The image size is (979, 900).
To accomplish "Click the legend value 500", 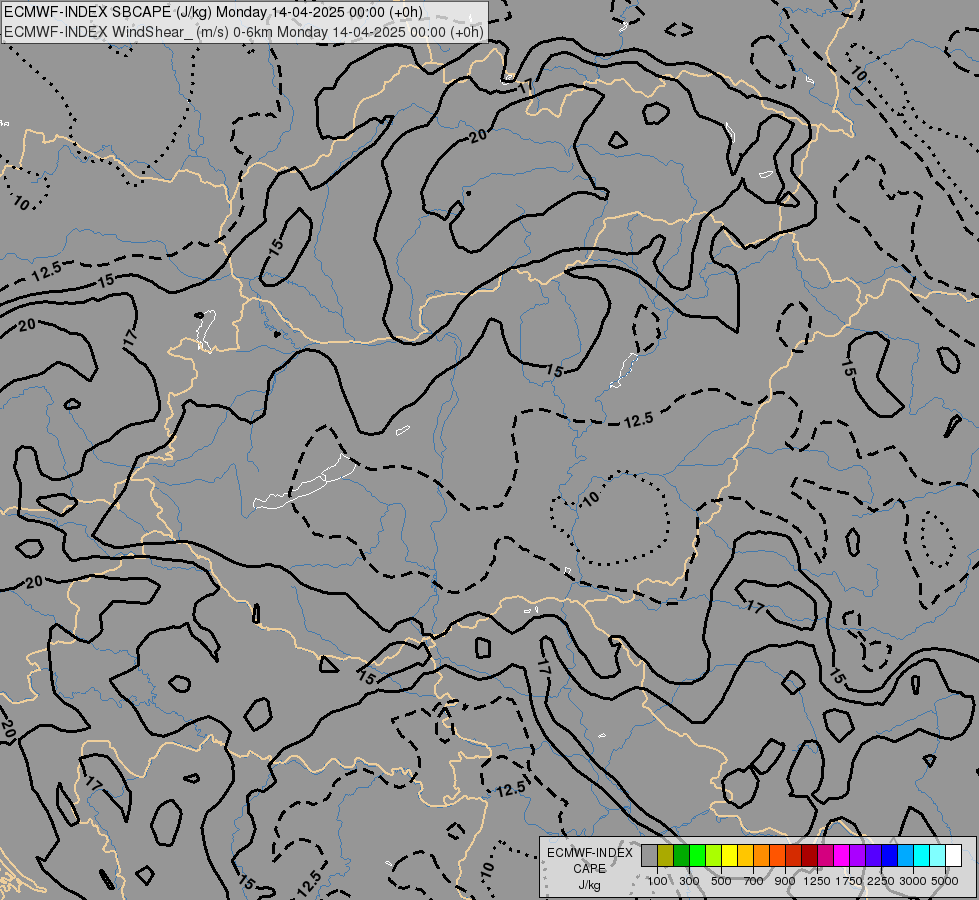I will 721,881.
